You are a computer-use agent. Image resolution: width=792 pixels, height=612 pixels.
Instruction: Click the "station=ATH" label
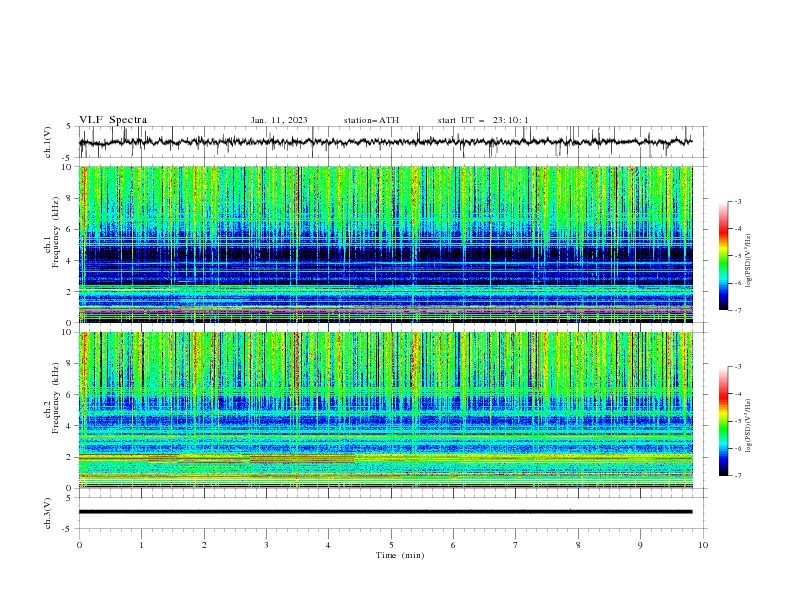click(371, 120)
